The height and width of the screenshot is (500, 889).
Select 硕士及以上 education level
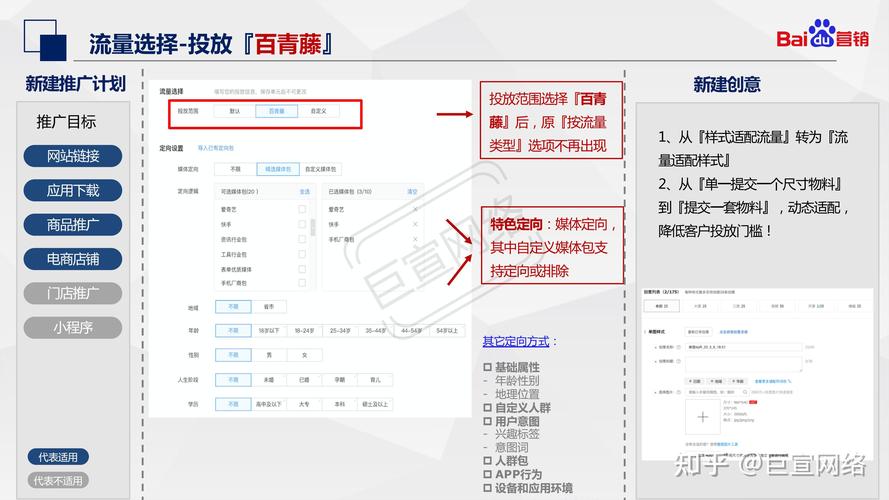pyautogui.click(x=375, y=404)
